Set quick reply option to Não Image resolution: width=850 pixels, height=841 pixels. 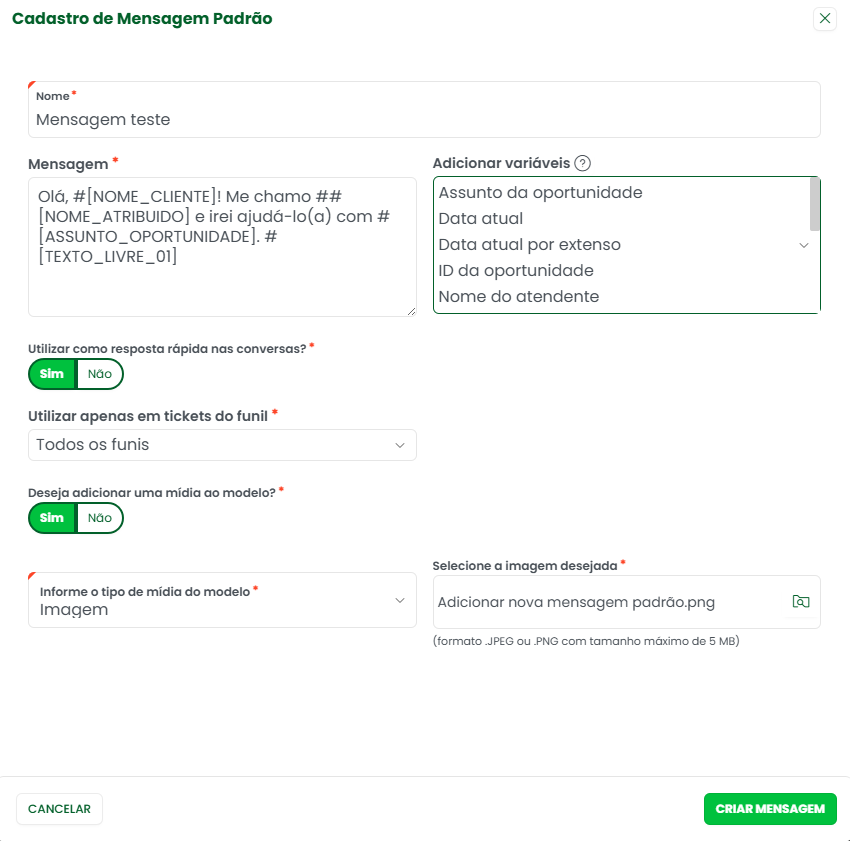click(100, 374)
